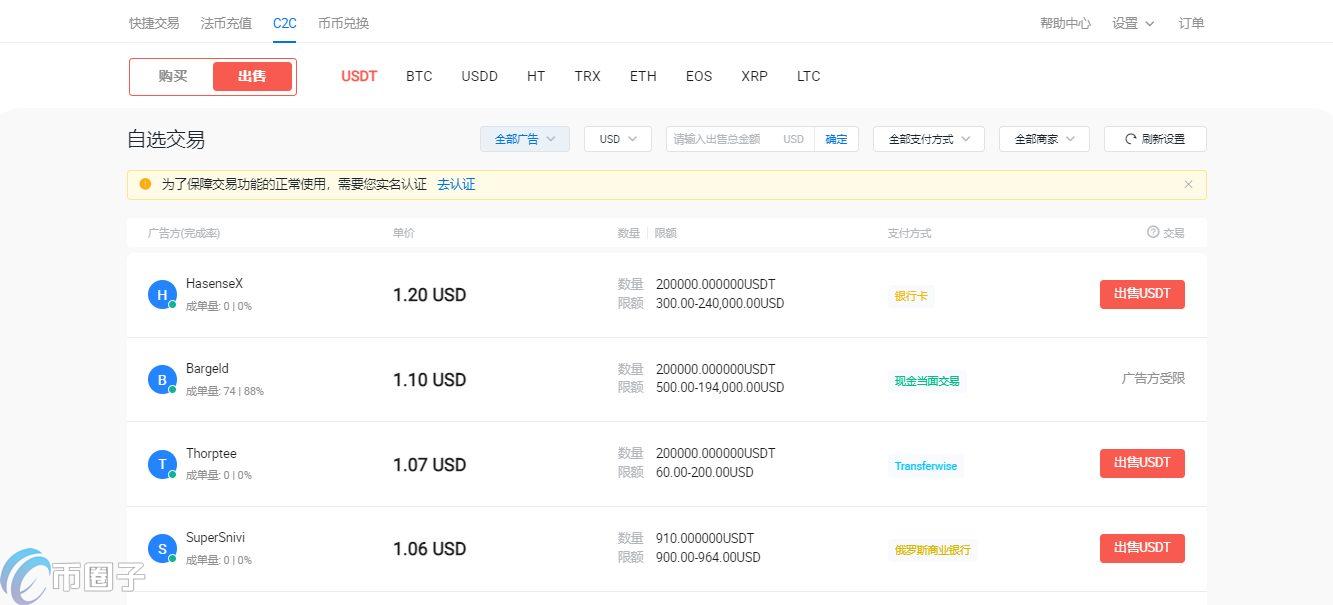This screenshot has height=605, width=1333.
Task: Open 全部支付方式 payment method dropdown
Action: click(928, 139)
